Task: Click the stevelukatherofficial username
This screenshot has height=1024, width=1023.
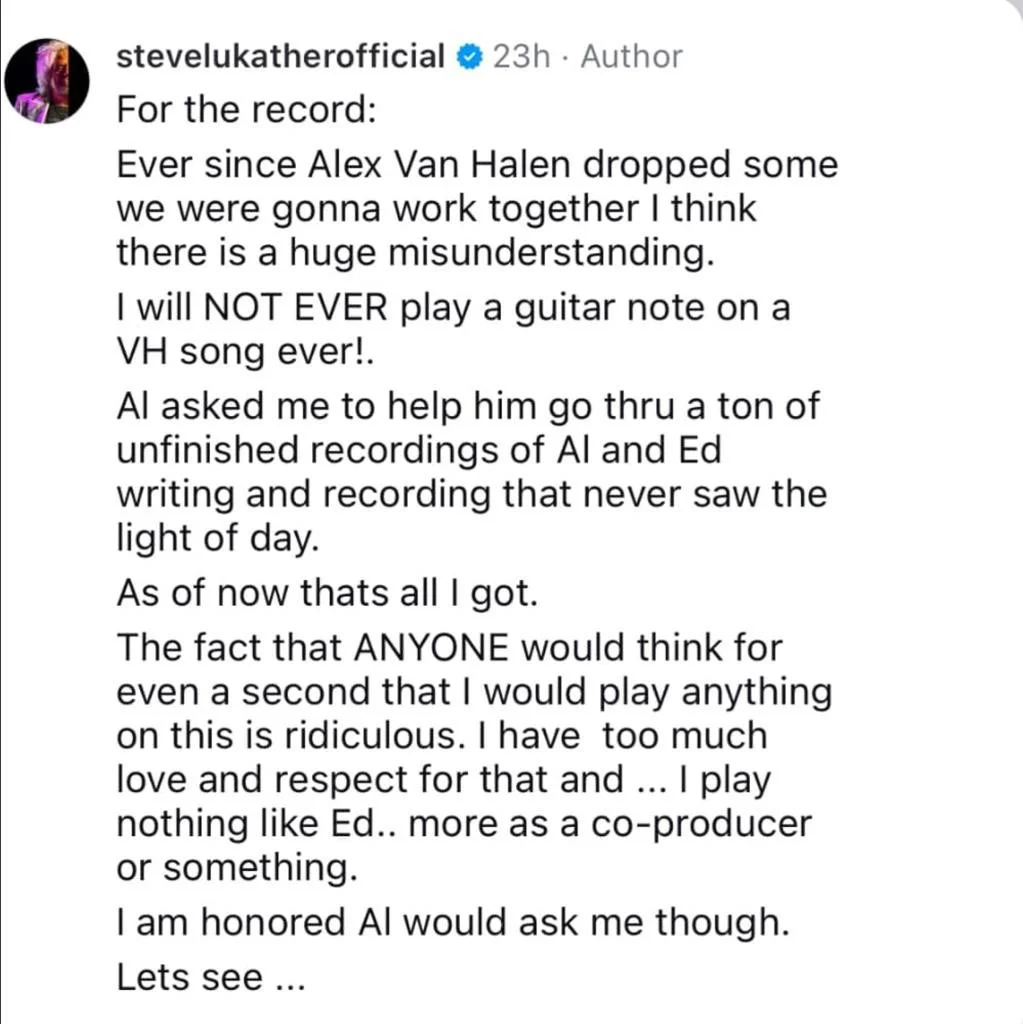Action: (x=281, y=57)
